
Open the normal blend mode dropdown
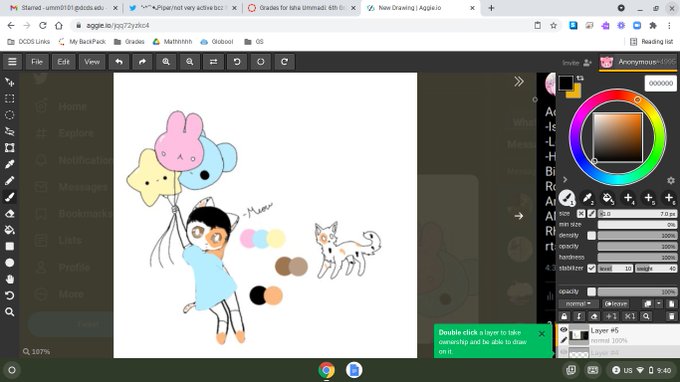point(578,304)
